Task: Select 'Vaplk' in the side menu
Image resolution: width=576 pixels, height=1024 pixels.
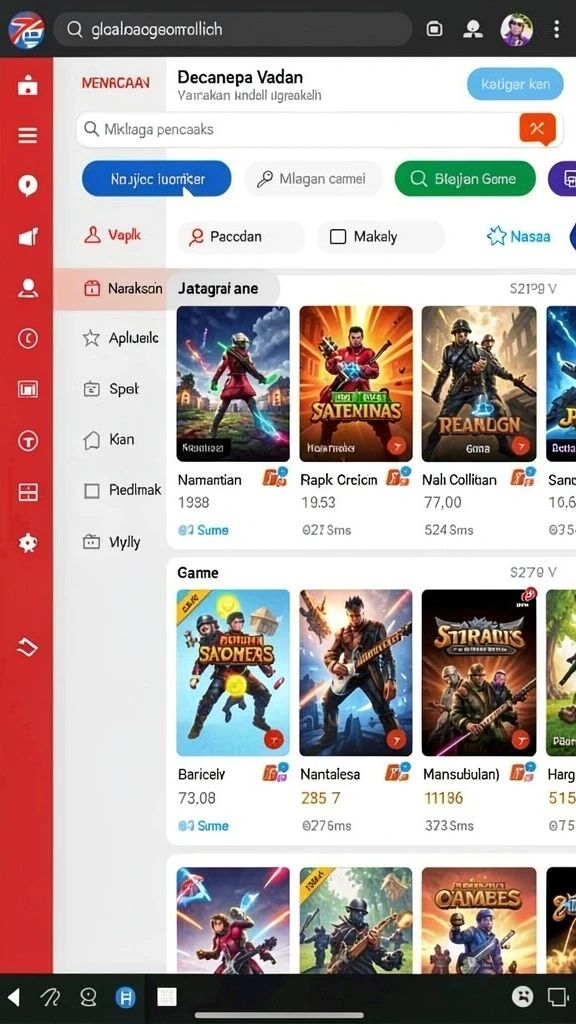Action: (112, 235)
